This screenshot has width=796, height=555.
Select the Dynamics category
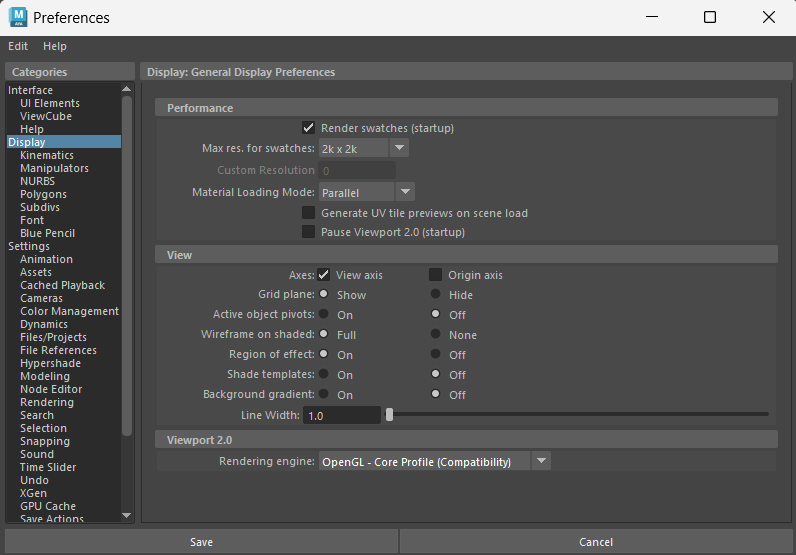tap(44, 324)
